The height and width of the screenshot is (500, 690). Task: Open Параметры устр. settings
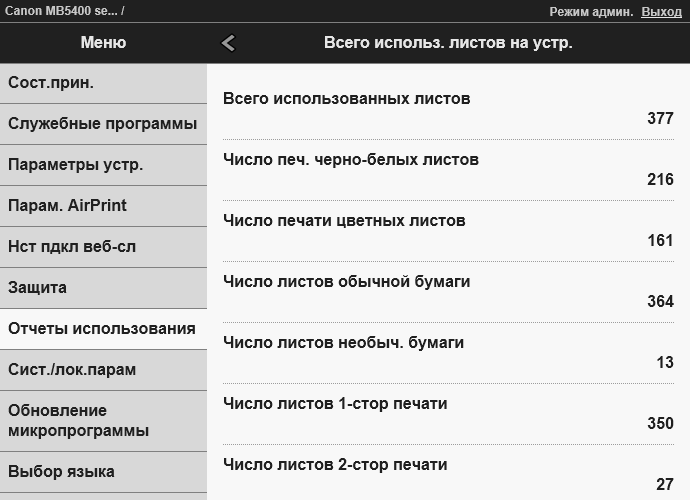coord(103,165)
